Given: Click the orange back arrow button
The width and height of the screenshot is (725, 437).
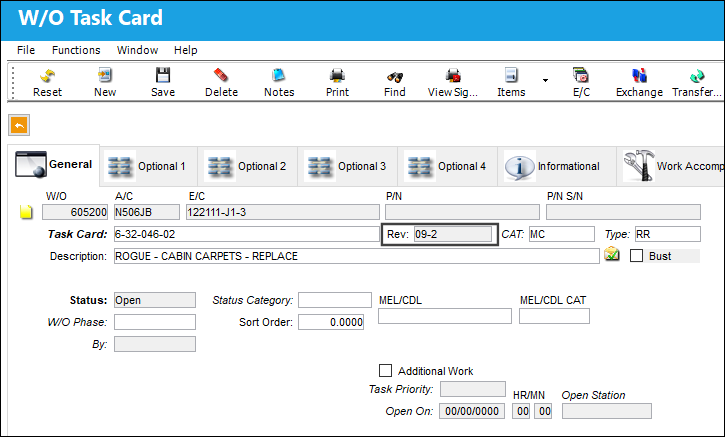Looking at the screenshot, I should point(19,125).
